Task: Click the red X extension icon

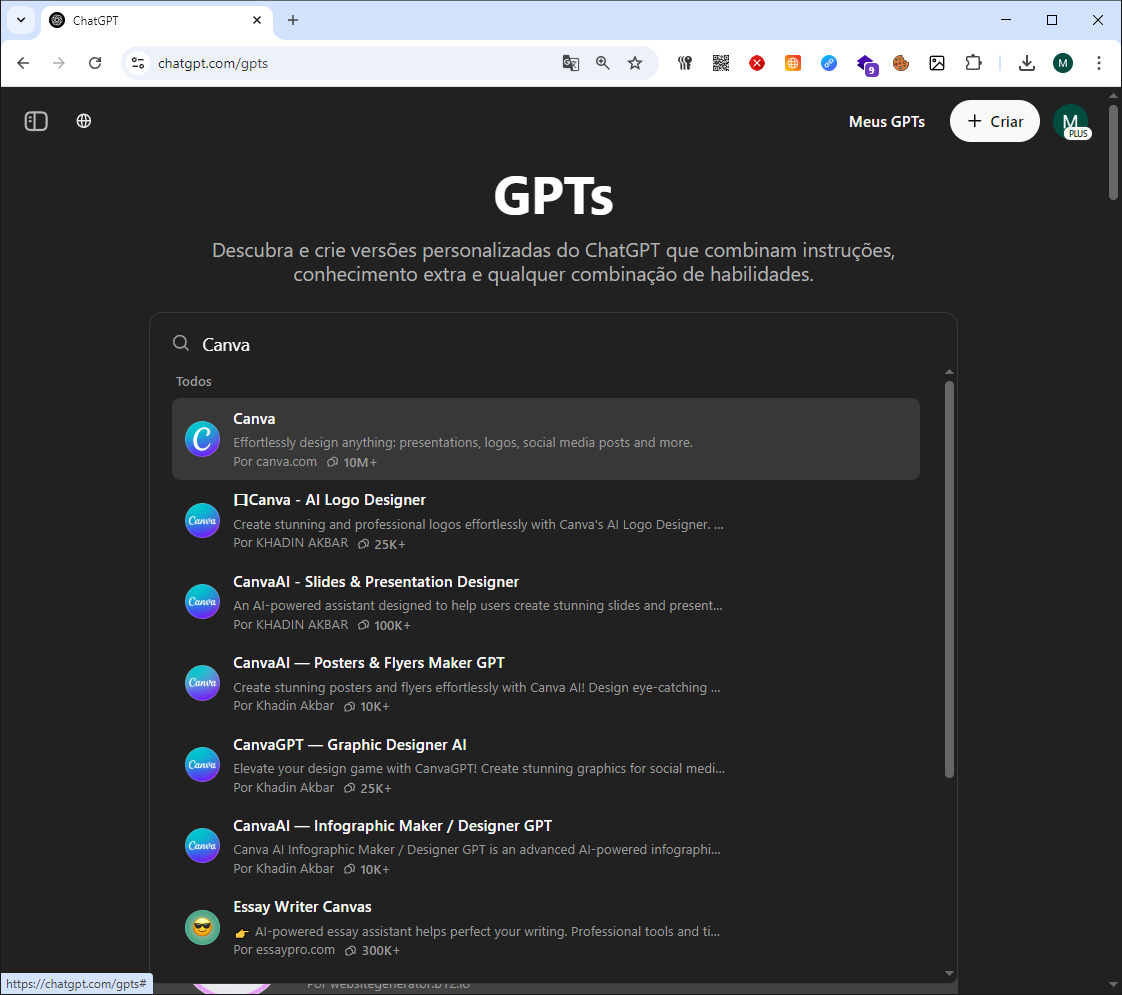Action: click(x=756, y=63)
